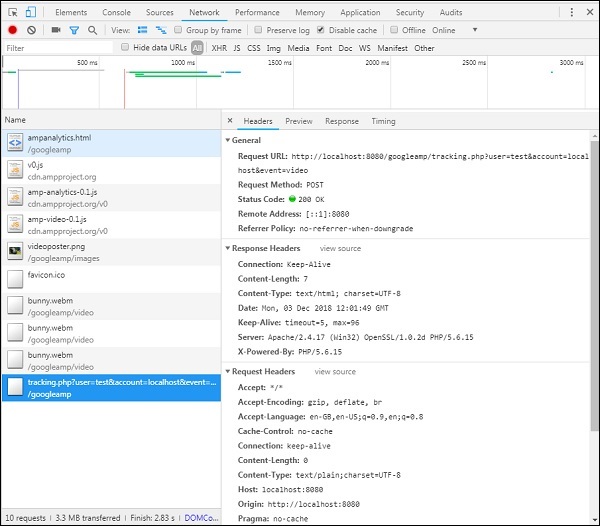The height and width of the screenshot is (526, 600).
Task: Click the capture screenshots camera icon
Action: pyautogui.click(x=56, y=30)
